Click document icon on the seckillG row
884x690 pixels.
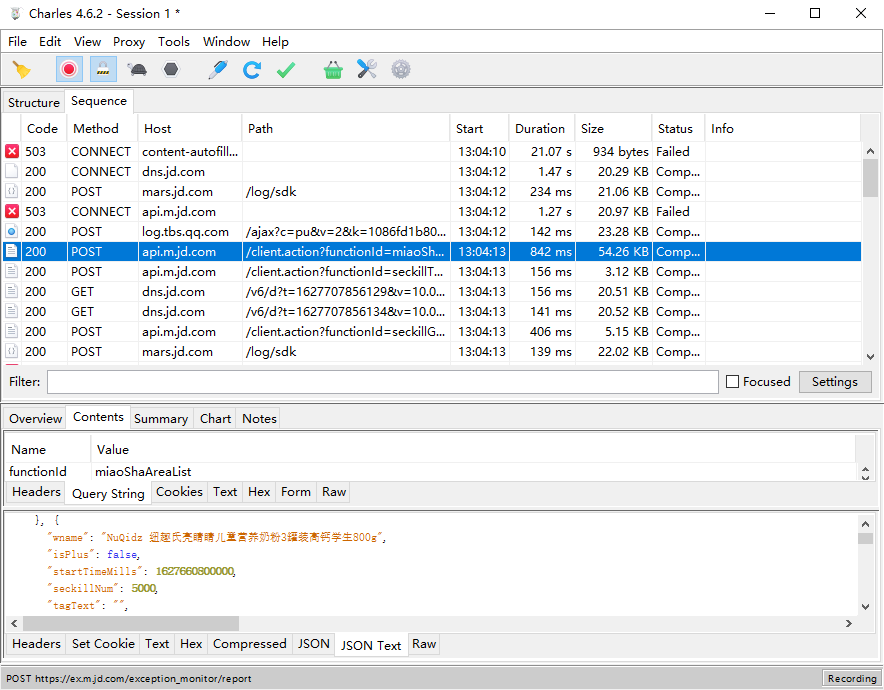click(x=12, y=331)
